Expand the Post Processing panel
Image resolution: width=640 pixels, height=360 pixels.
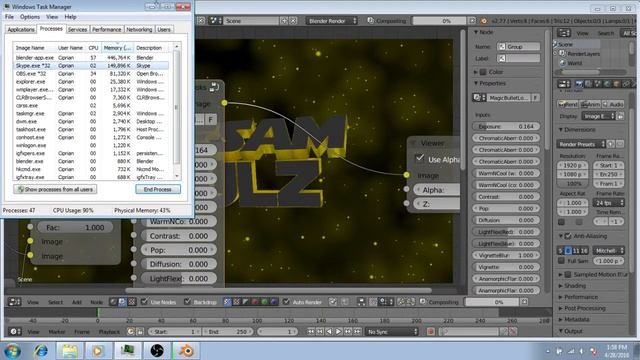pyautogui.click(x=584, y=308)
